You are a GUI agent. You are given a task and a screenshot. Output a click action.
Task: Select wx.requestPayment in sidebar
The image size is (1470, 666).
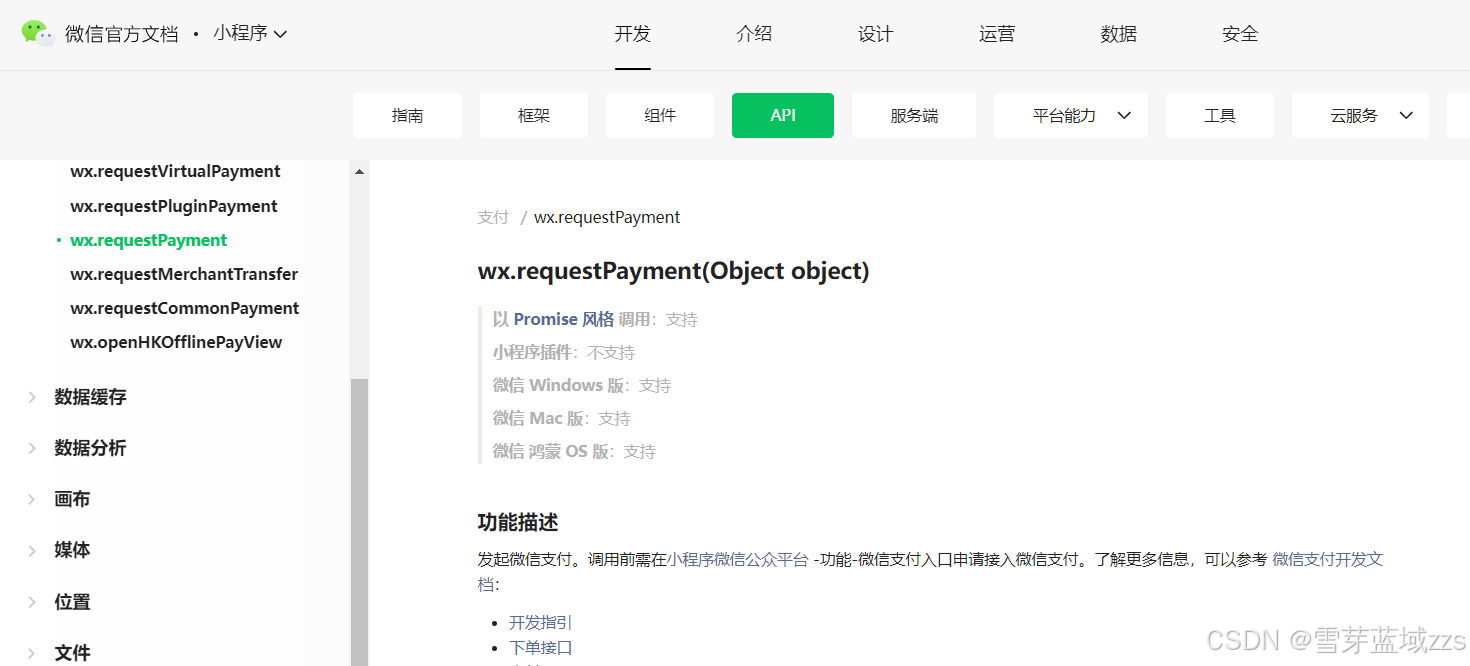click(x=149, y=240)
